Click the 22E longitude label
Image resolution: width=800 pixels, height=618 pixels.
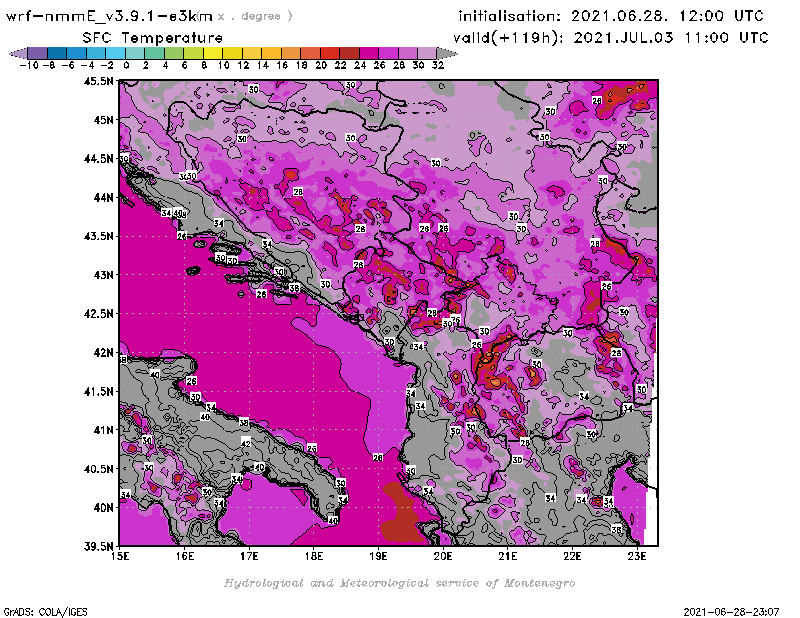tap(572, 556)
